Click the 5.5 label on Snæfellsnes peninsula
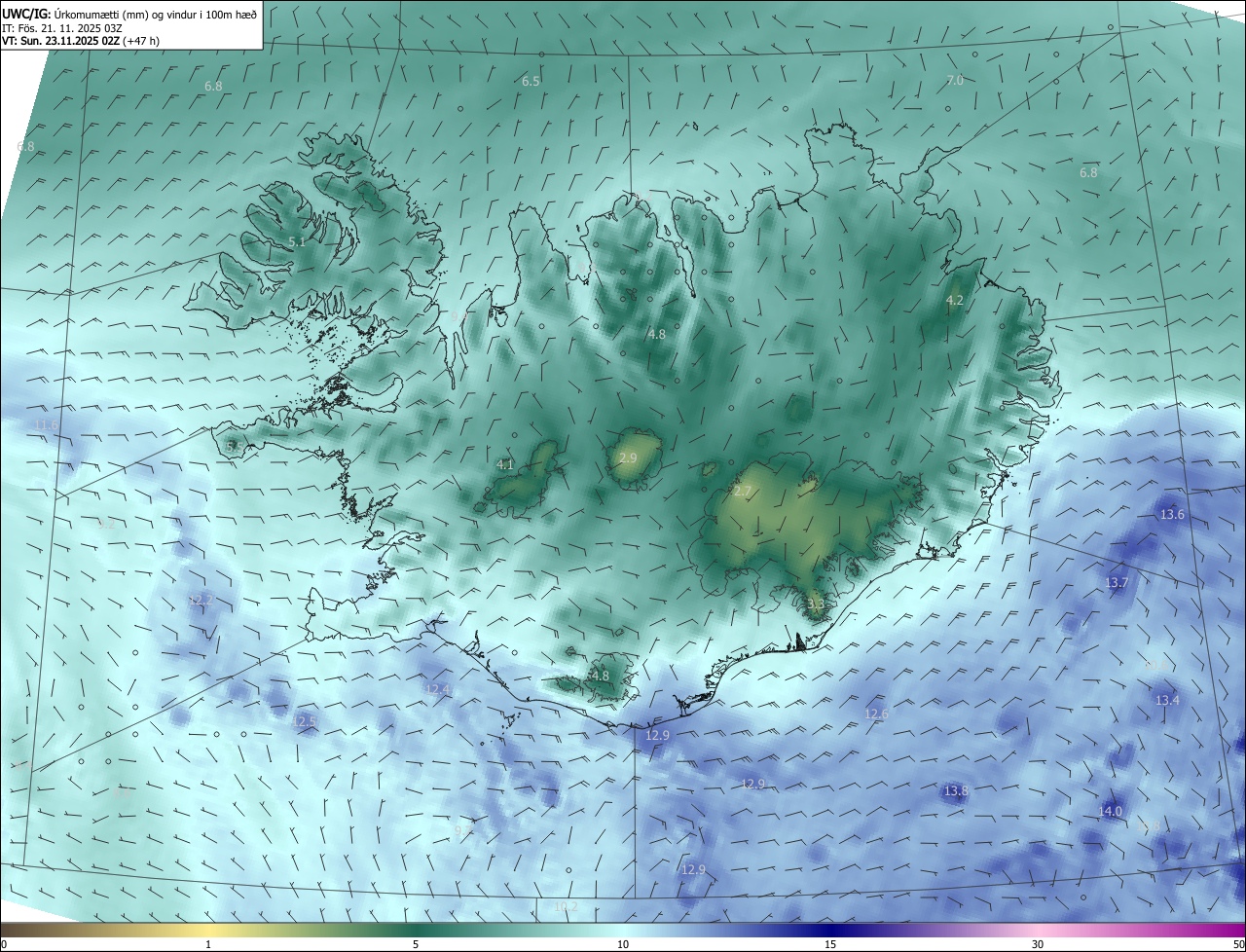This screenshot has height=952, width=1246. tap(235, 446)
